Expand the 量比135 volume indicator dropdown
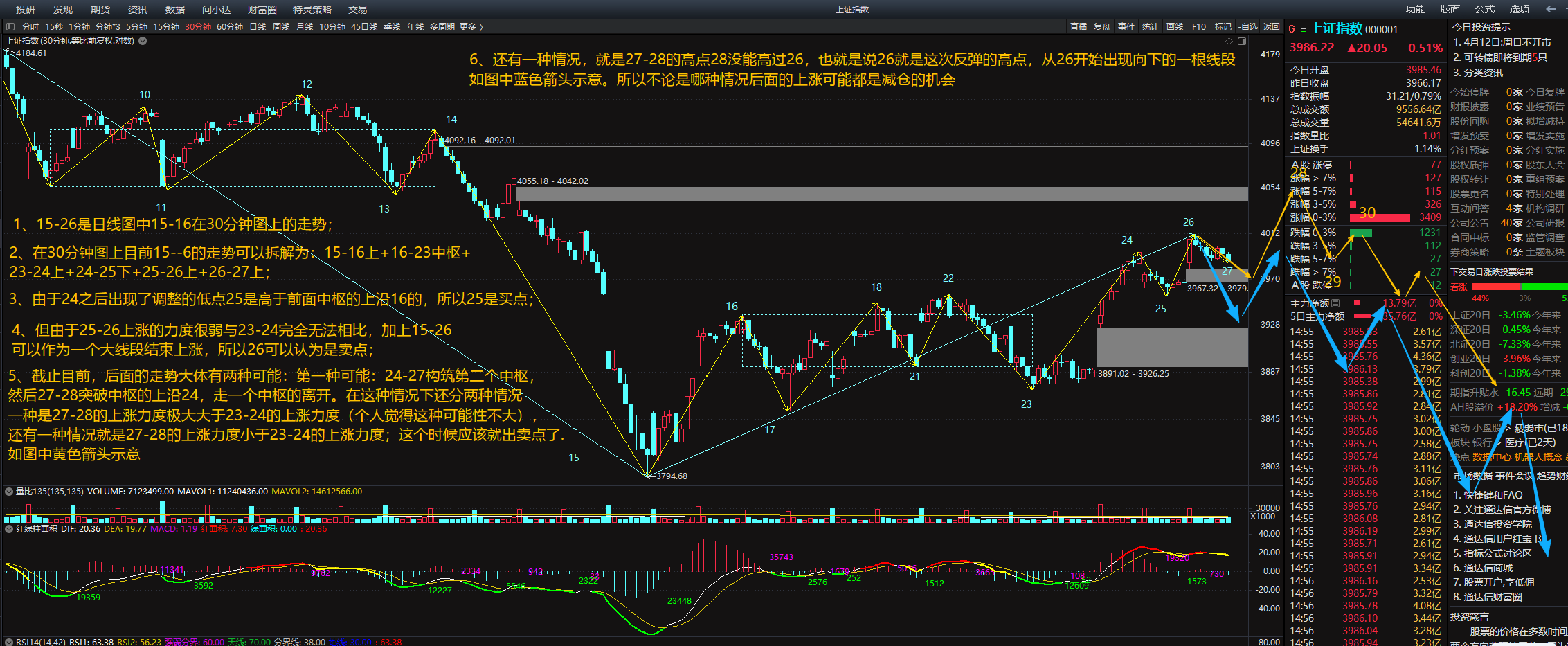The width and height of the screenshot is (1568, 646). tap(9, 492)
